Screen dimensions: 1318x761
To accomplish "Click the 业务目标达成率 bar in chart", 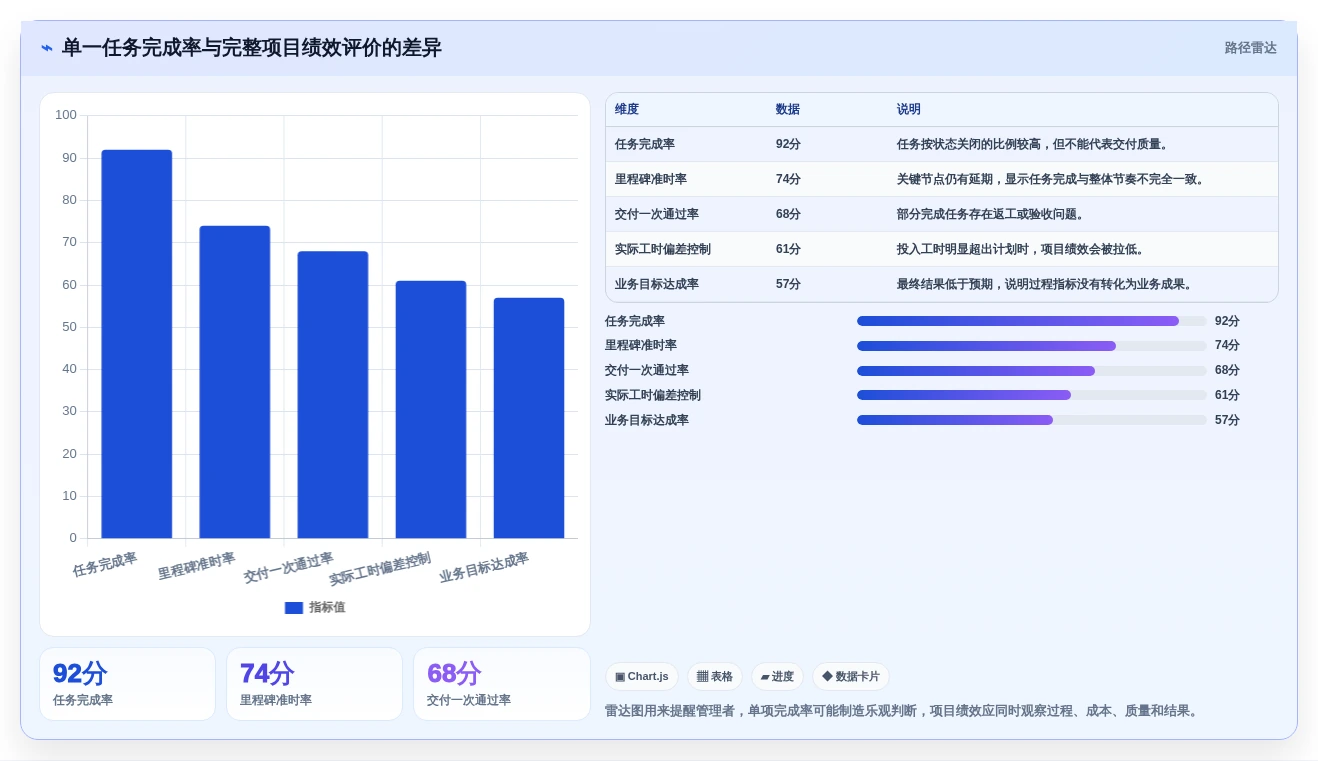I will [529, 418].
